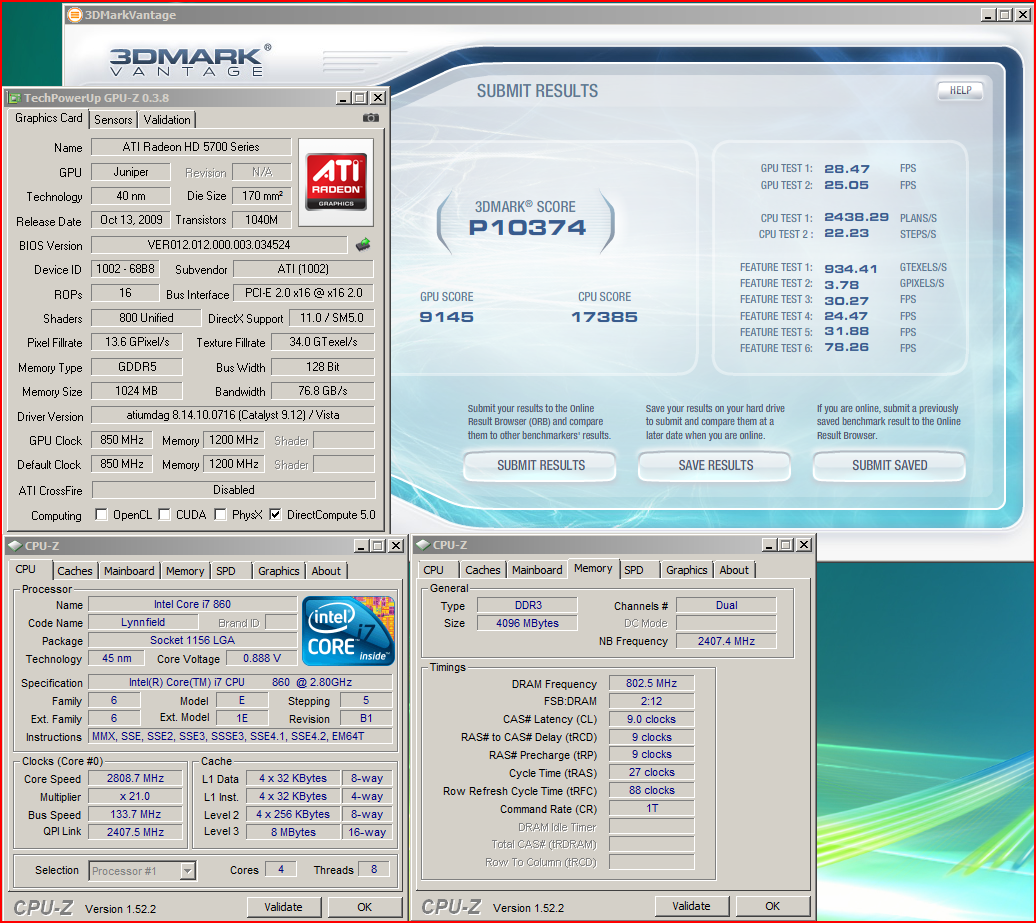The image size is (1036, 923).
Task: Click the Memory Type GDDR5 field
Action: (137, 367)
